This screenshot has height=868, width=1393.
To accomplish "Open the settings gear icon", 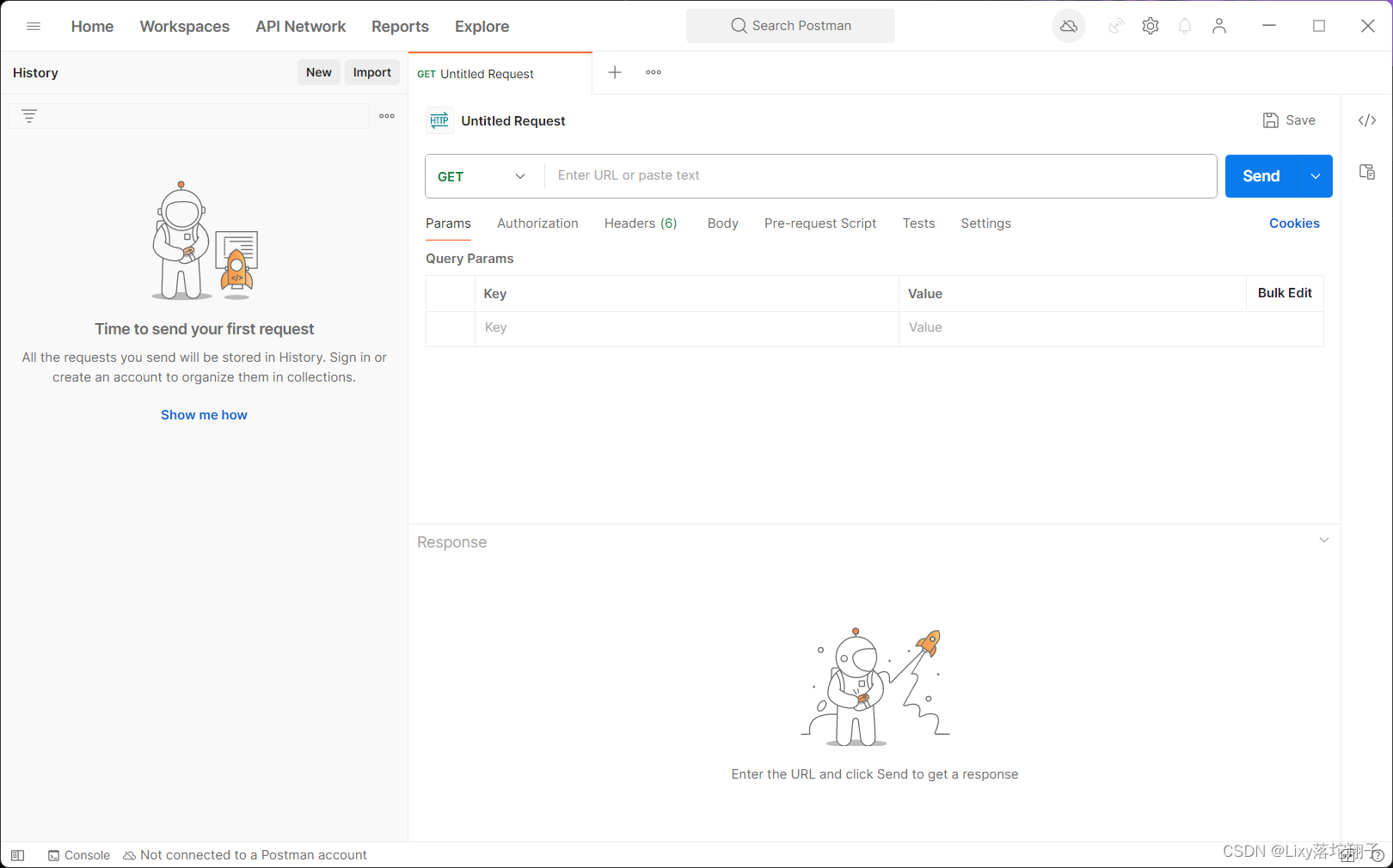I will 1151,26.
